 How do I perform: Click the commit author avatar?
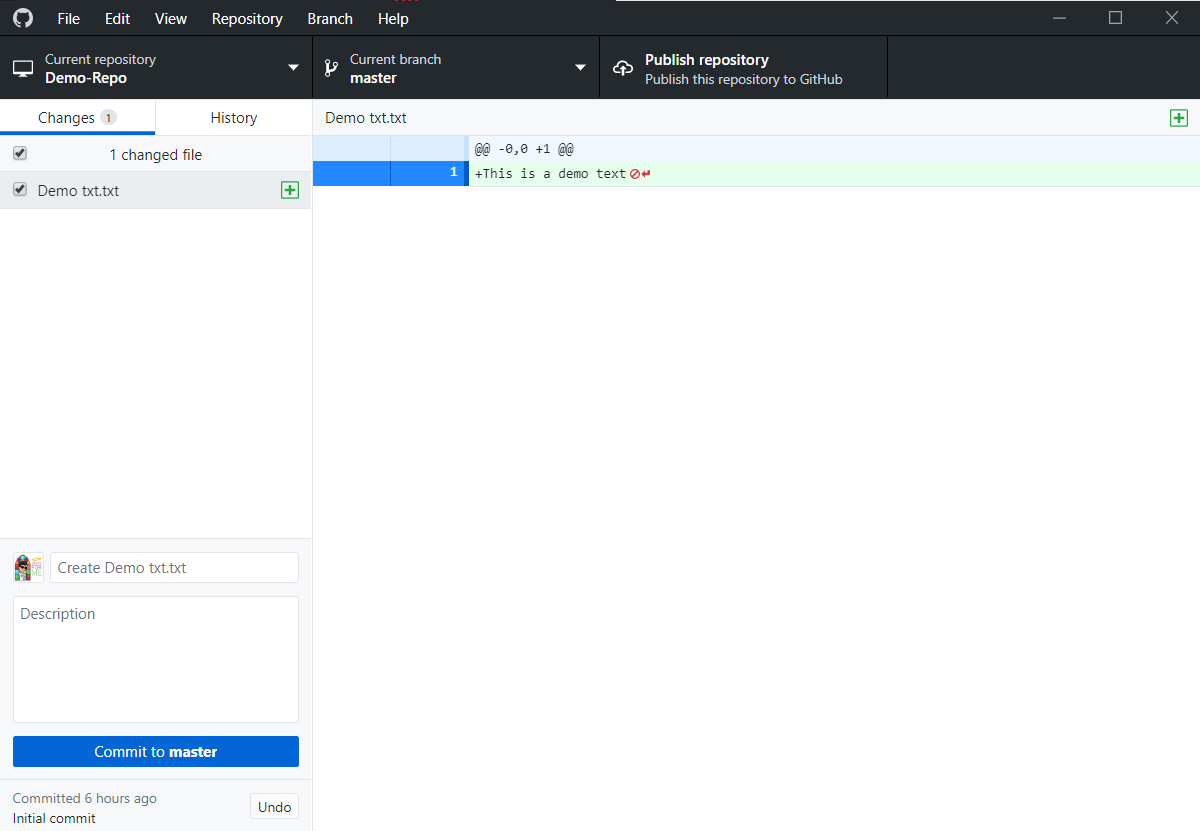(x=28, y=567)
